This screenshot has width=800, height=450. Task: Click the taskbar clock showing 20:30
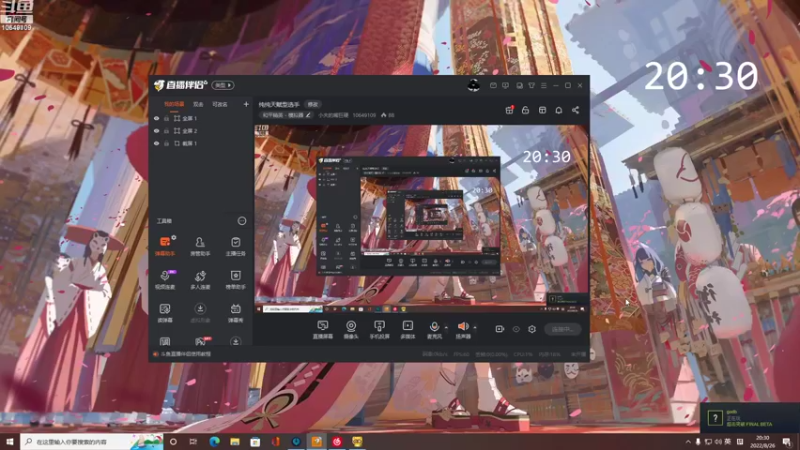(x=763, y=441)
